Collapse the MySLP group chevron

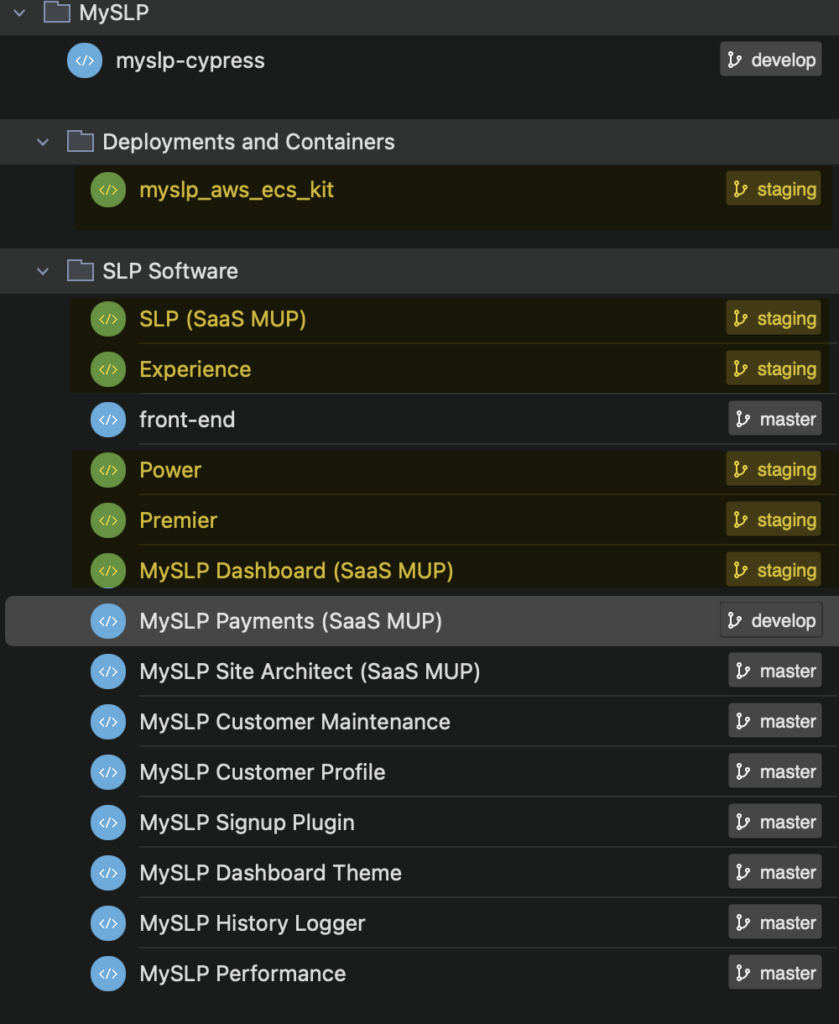(x=20, y=12)
